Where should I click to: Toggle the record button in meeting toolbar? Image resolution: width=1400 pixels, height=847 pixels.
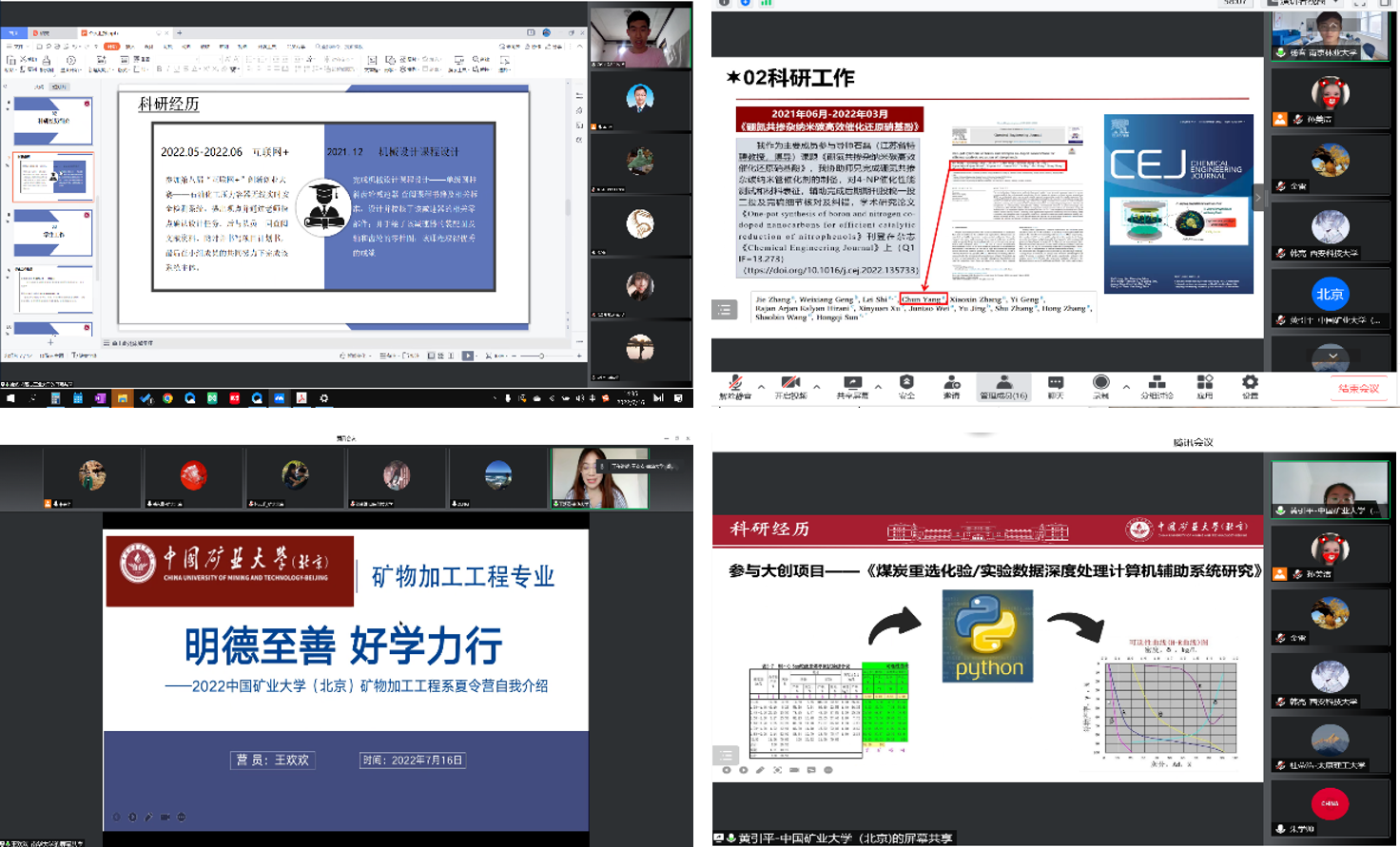pos(1100,384)
